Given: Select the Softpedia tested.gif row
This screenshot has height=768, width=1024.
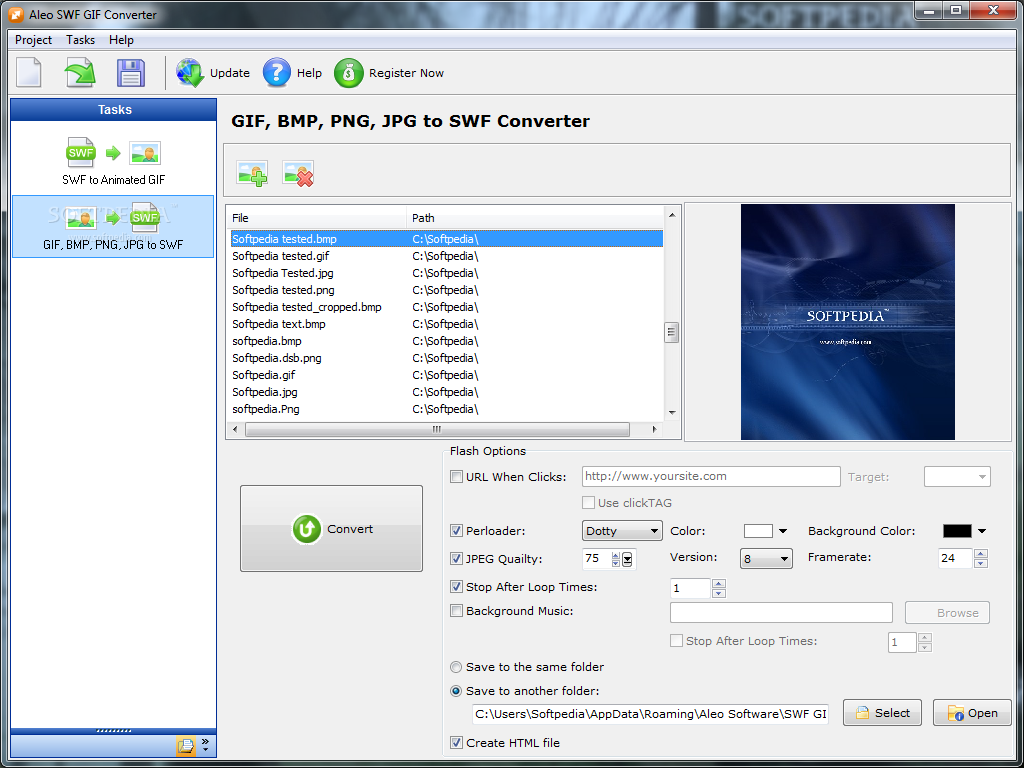Looking at the screenshot, I should pyautogui.click(x=447, y=256).
